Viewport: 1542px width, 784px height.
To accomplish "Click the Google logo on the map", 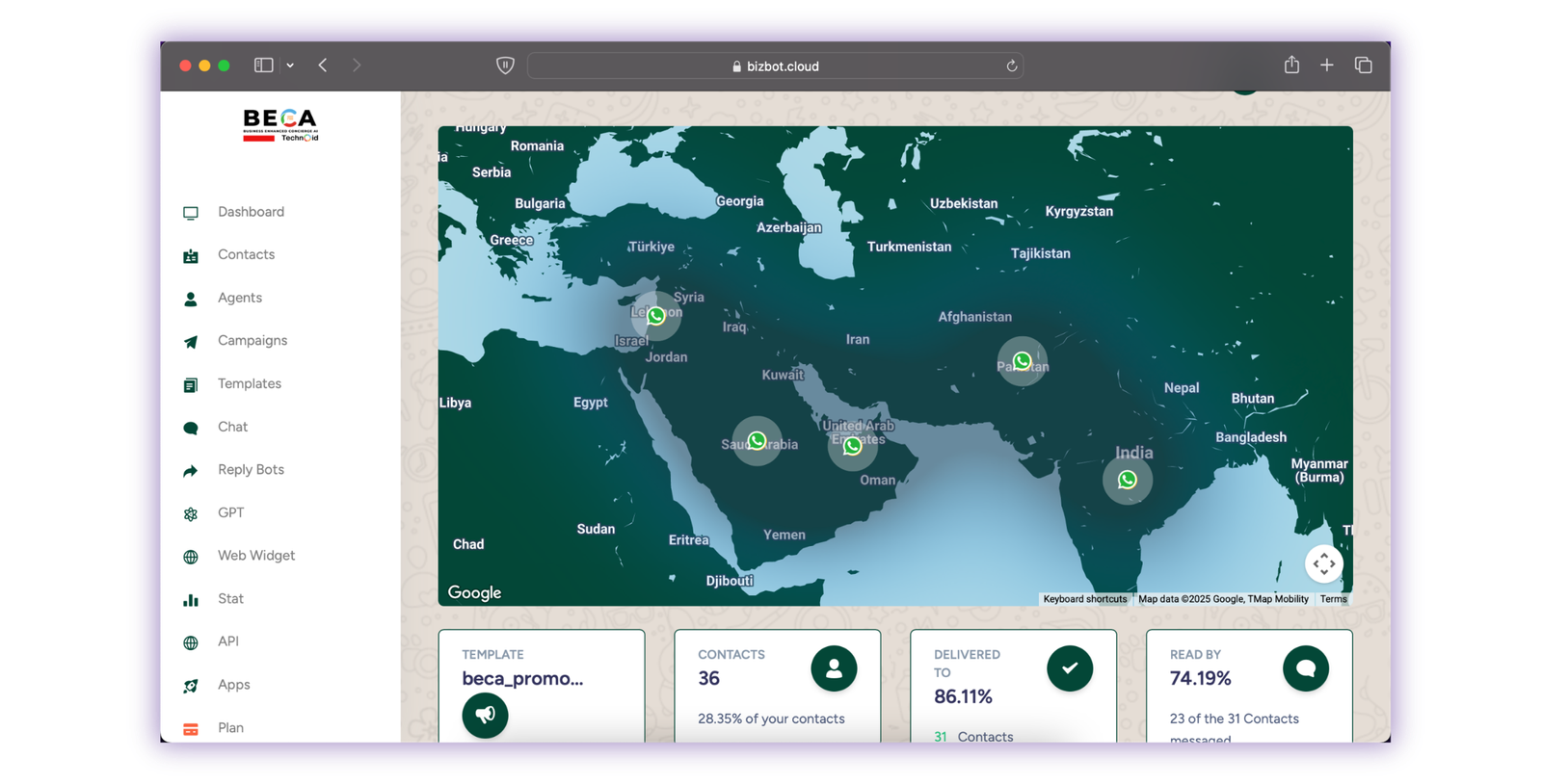I will (x=474, y=592).
